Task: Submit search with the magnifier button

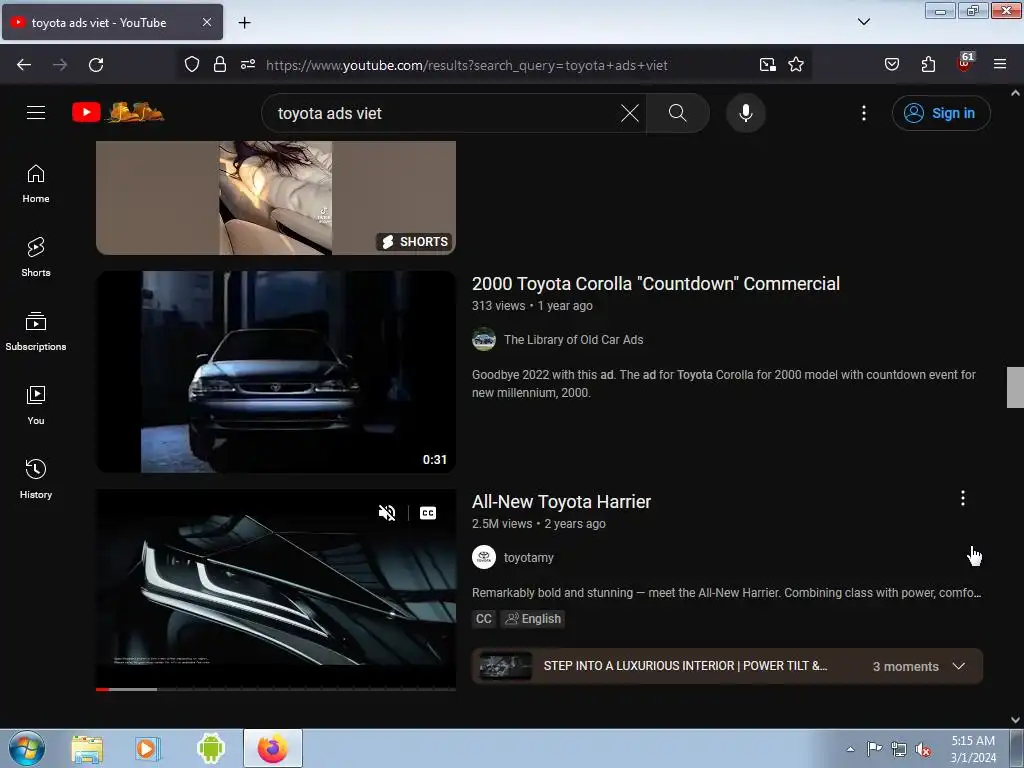Action: (678, 113)
